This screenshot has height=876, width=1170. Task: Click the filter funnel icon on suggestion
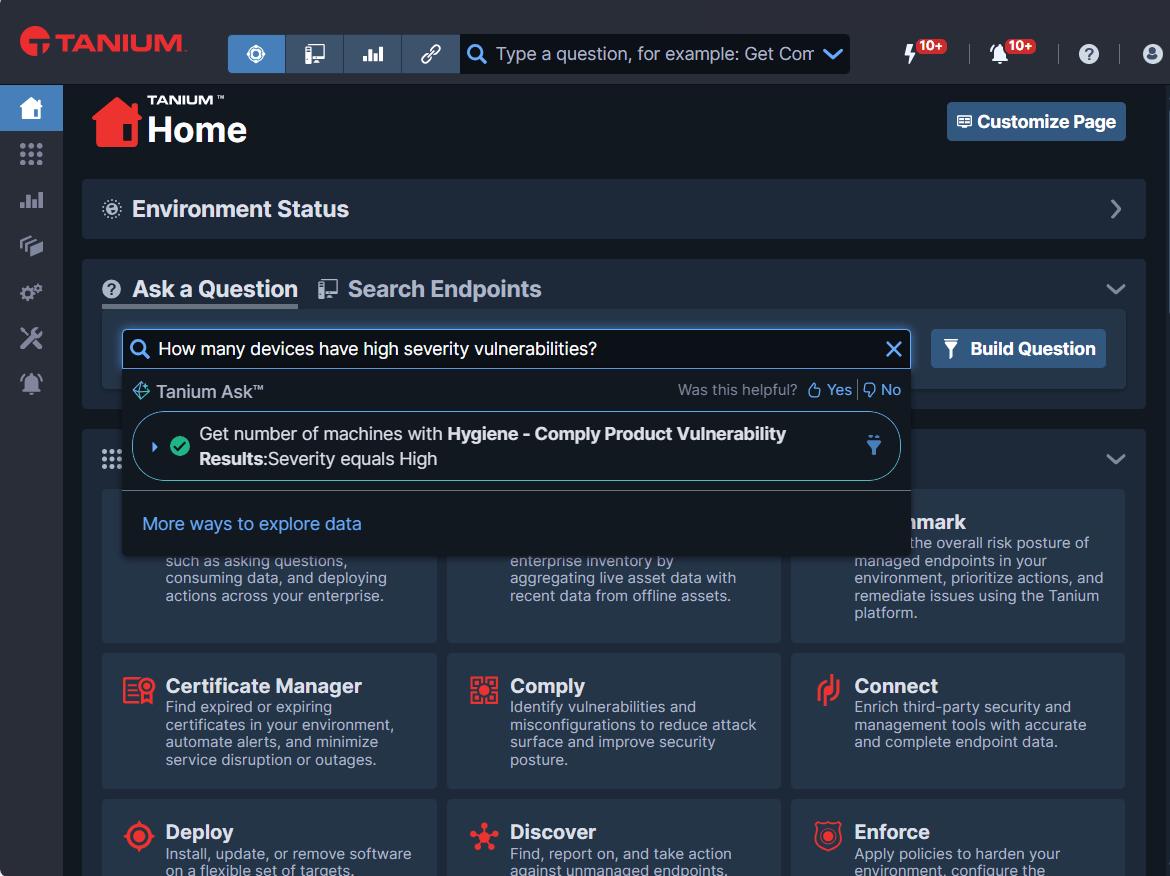point(873,445)
